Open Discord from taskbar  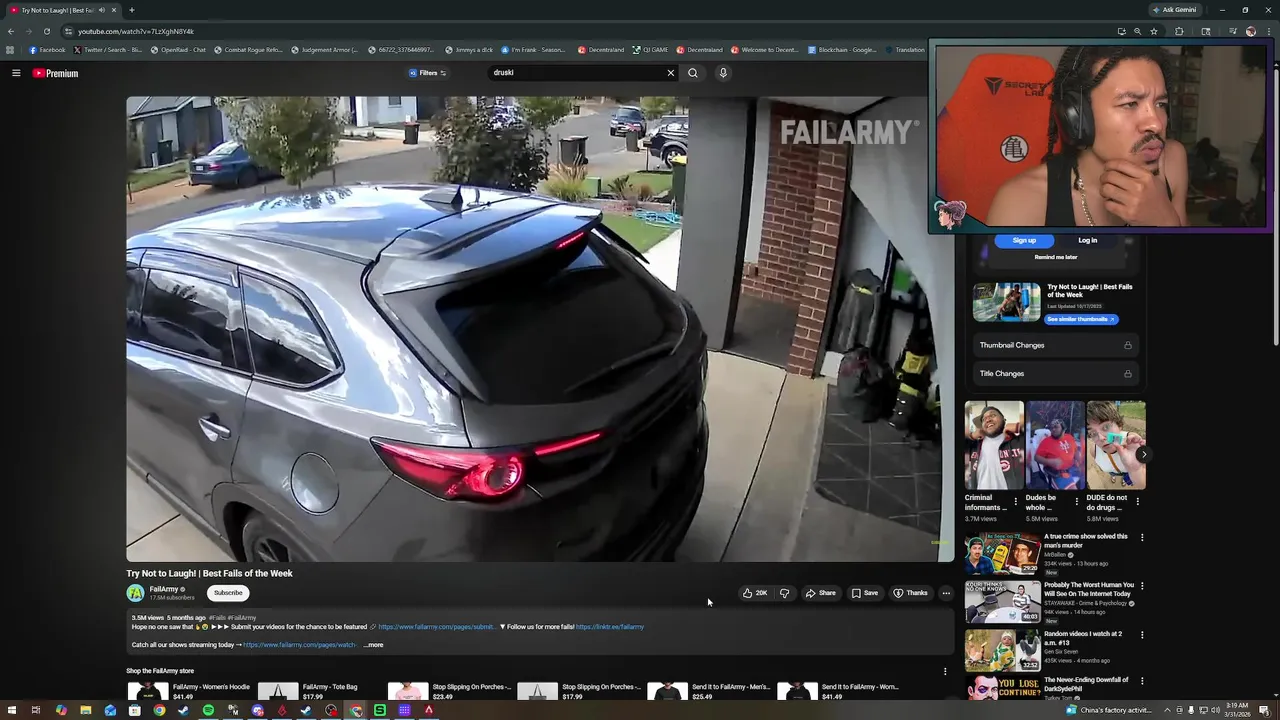coord(257,710)
